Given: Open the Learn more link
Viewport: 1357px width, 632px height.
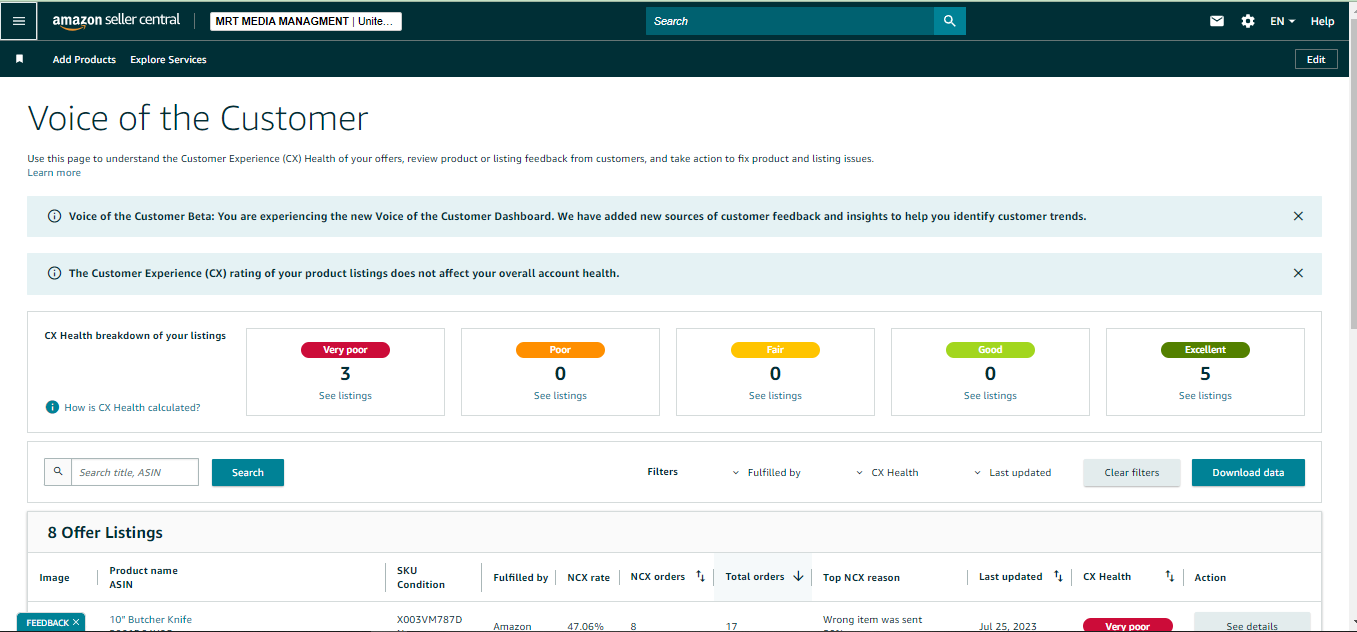Looking at the screenshot, I should coord(54,173).
